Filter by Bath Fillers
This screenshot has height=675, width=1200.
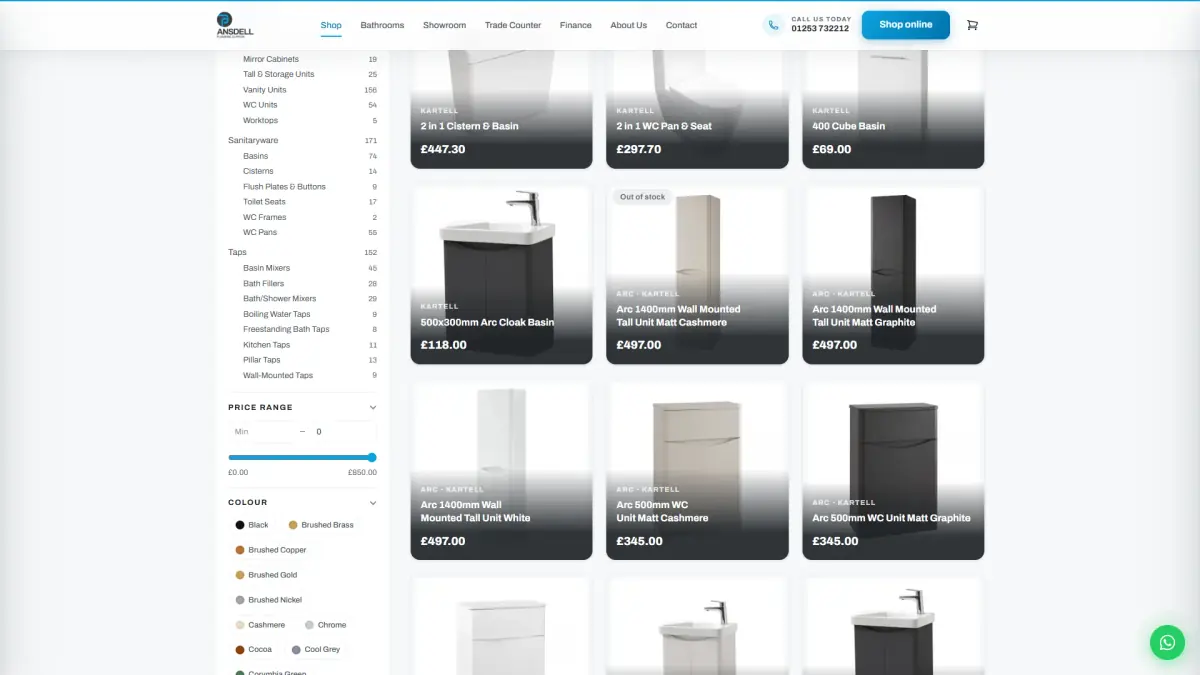264,284
